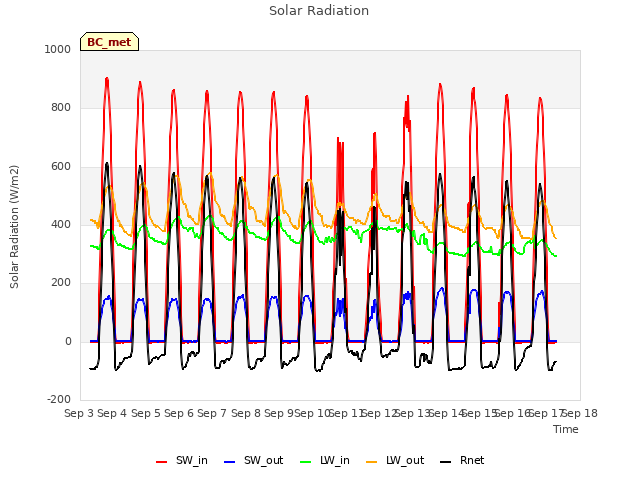Click the 400 y-axis tick label
Image resolution: width=640 pixels, height=480 pixels.
(61, 224)
